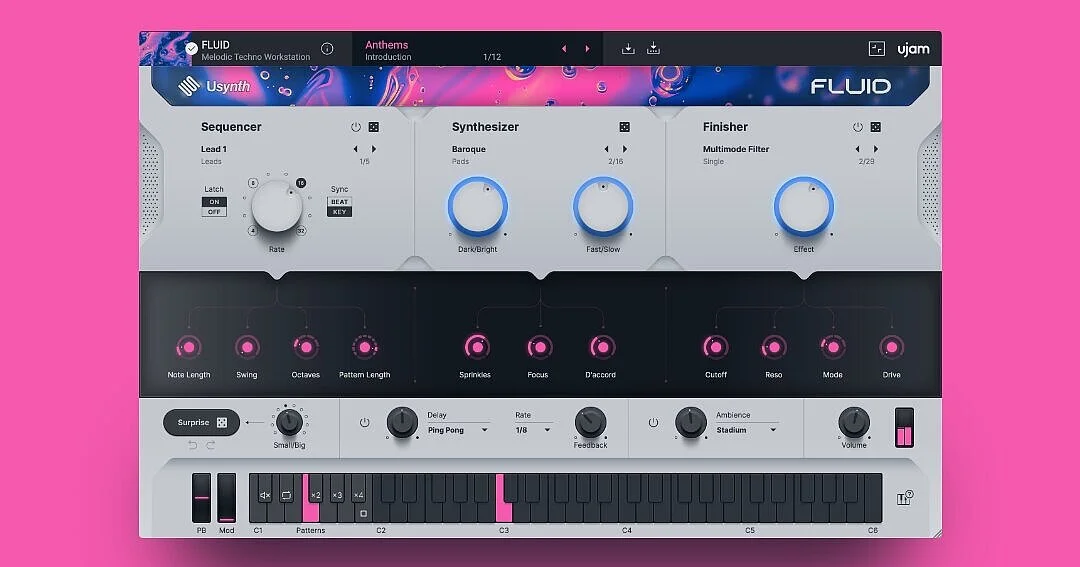Click the Surprise button
Screen dimensions: 1080x567
click(202, 422)
